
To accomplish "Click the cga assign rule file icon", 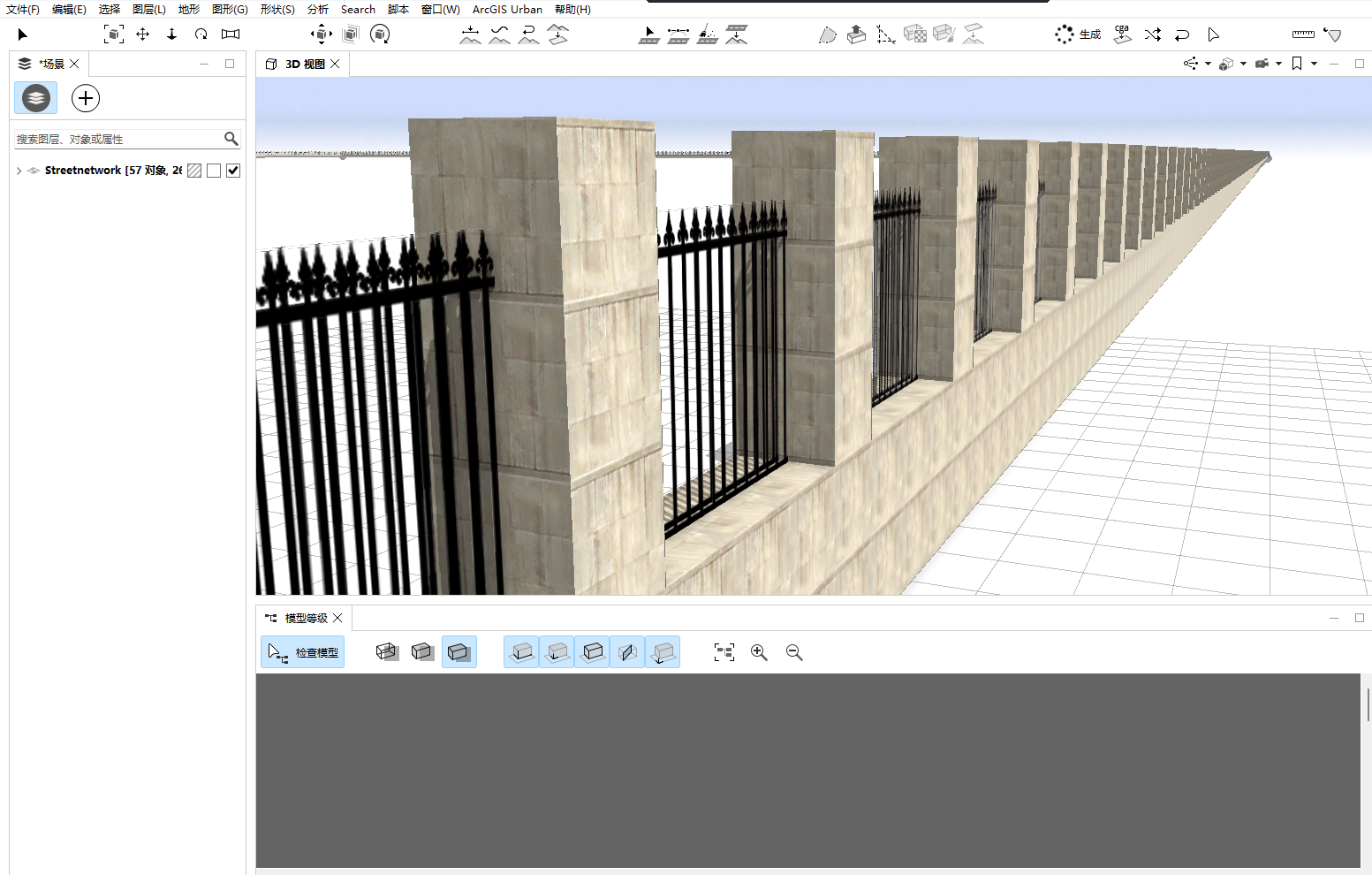I will coord(1122,34).
